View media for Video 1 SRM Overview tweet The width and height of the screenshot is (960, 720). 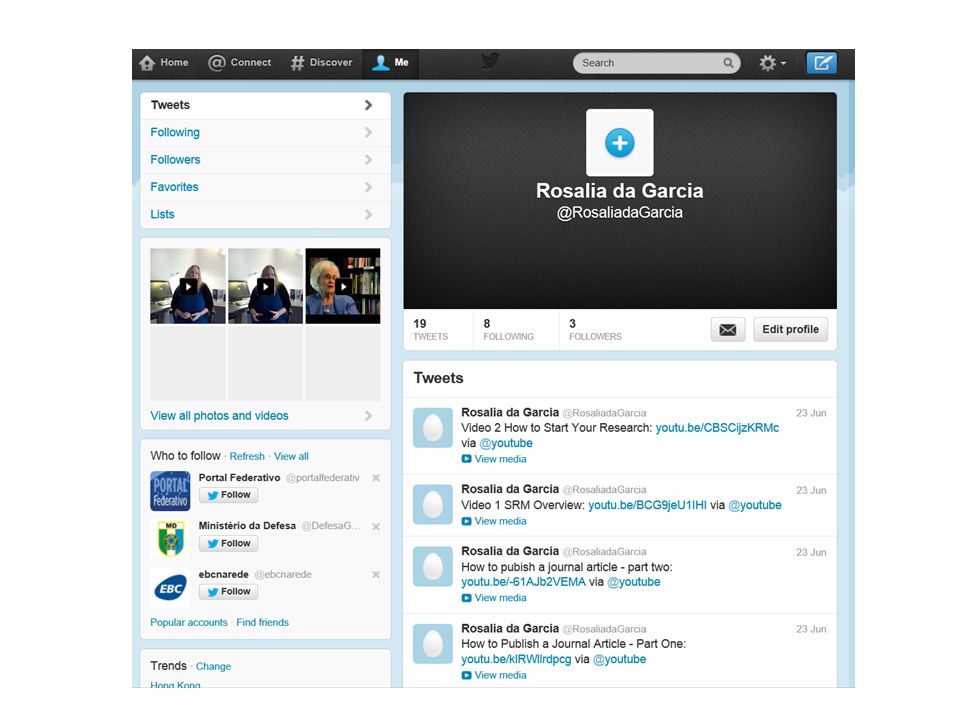pos(494,521)
